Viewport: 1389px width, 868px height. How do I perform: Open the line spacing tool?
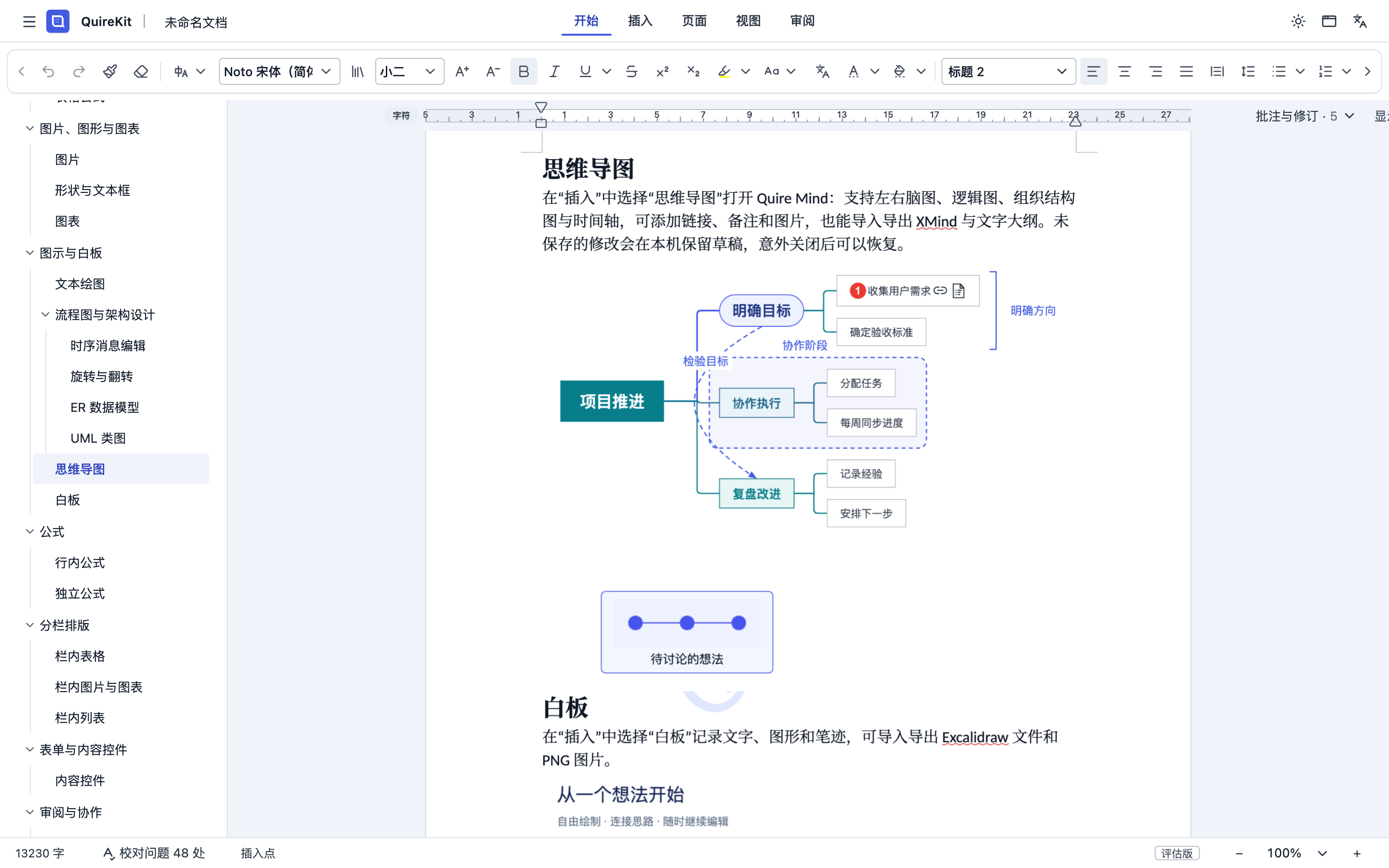click(1248, 71)
